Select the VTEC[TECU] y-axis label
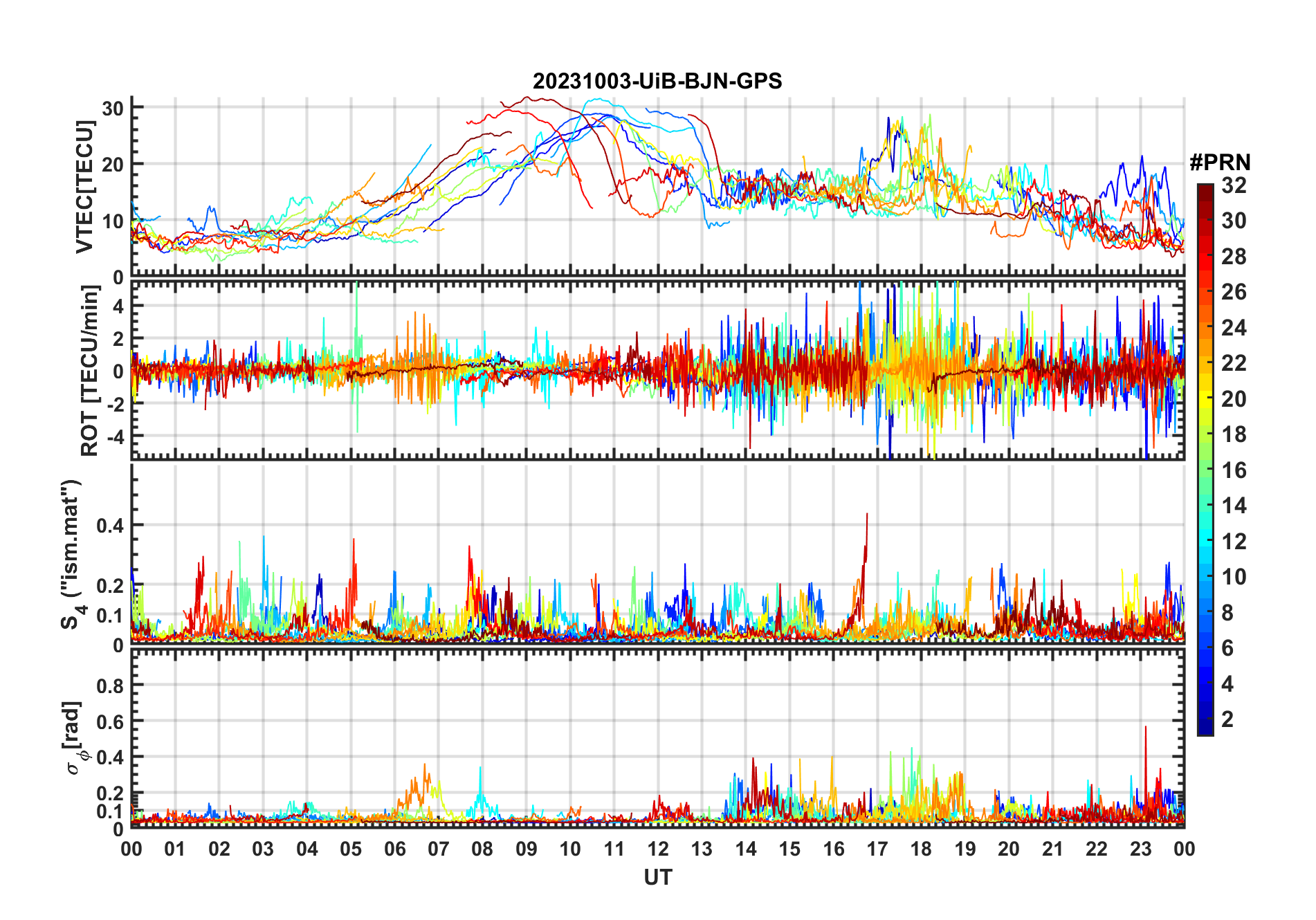This screenshot has width=1316, height=920. coord(84,187)
